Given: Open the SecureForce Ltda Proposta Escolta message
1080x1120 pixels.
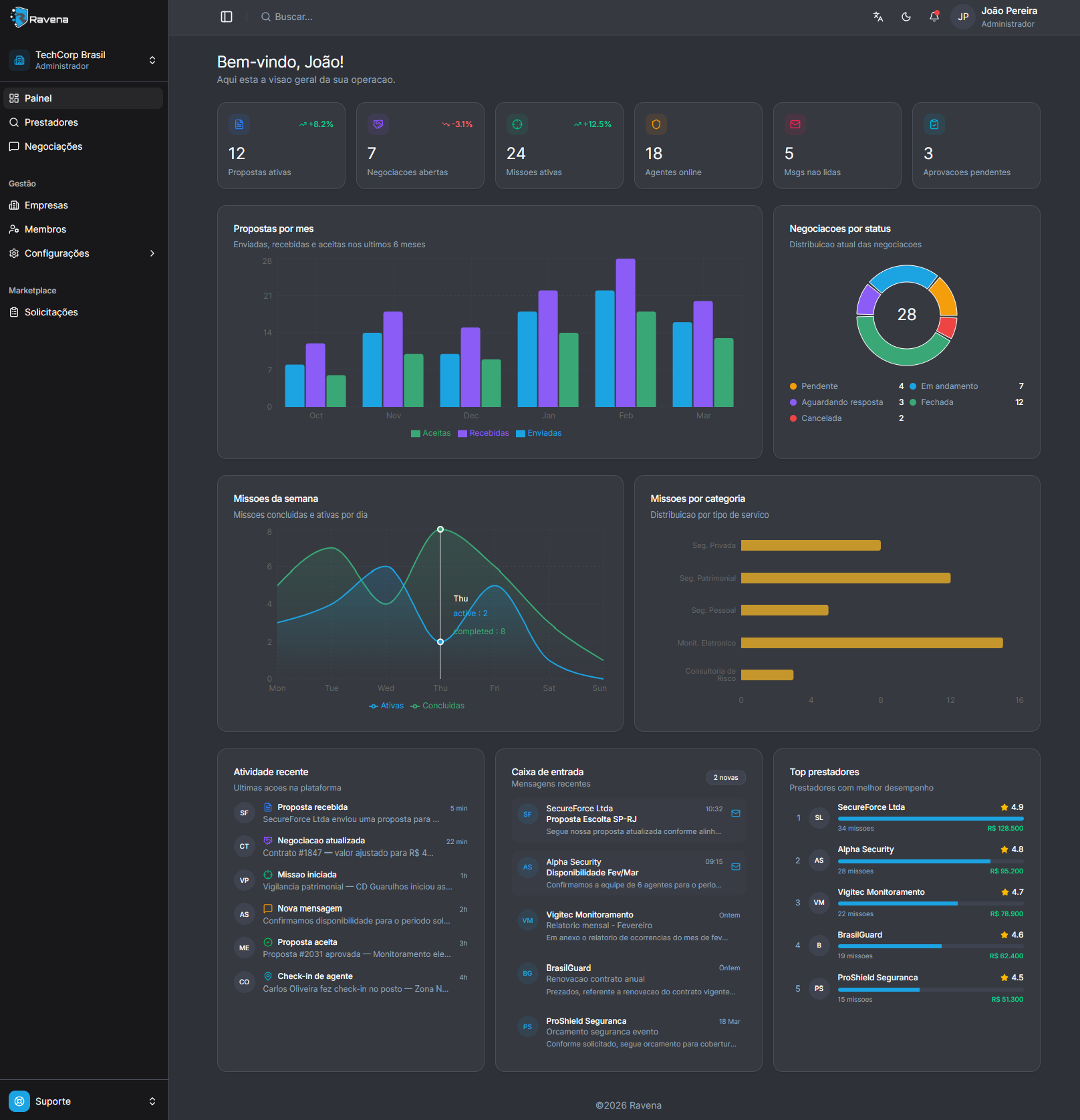Looking at the screenshot, I should coord(629,819).
